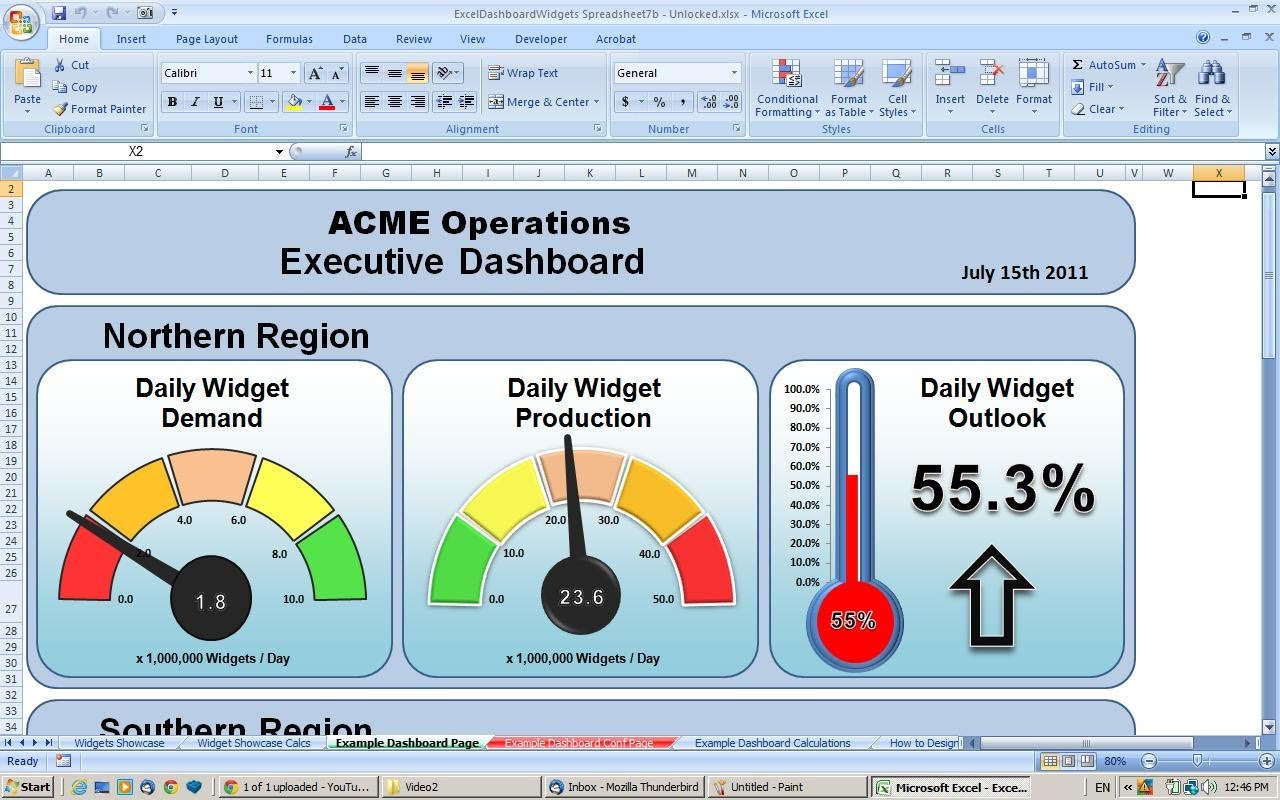Click the Office Button logo
Screen dimensions: 1280x800
21,20
